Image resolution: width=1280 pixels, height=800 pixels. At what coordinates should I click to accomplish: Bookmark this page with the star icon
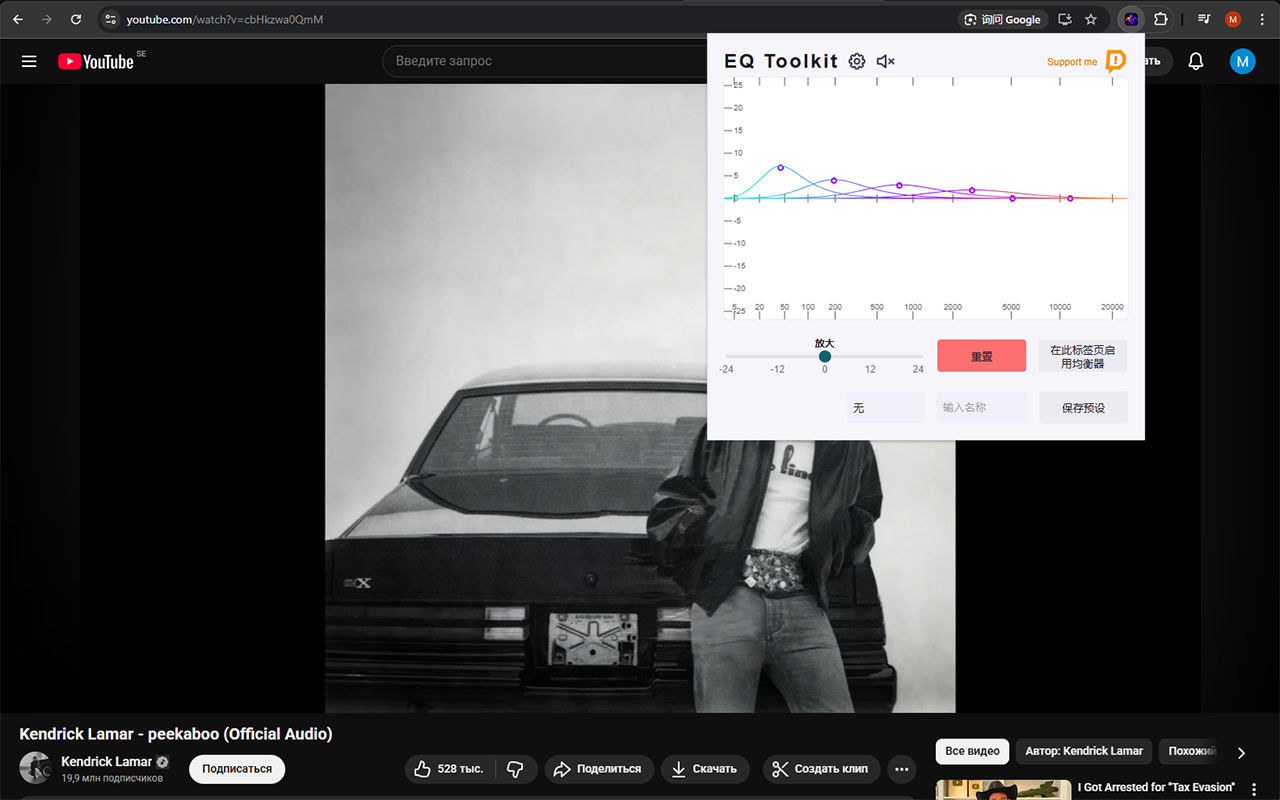tap(1091, 19)
